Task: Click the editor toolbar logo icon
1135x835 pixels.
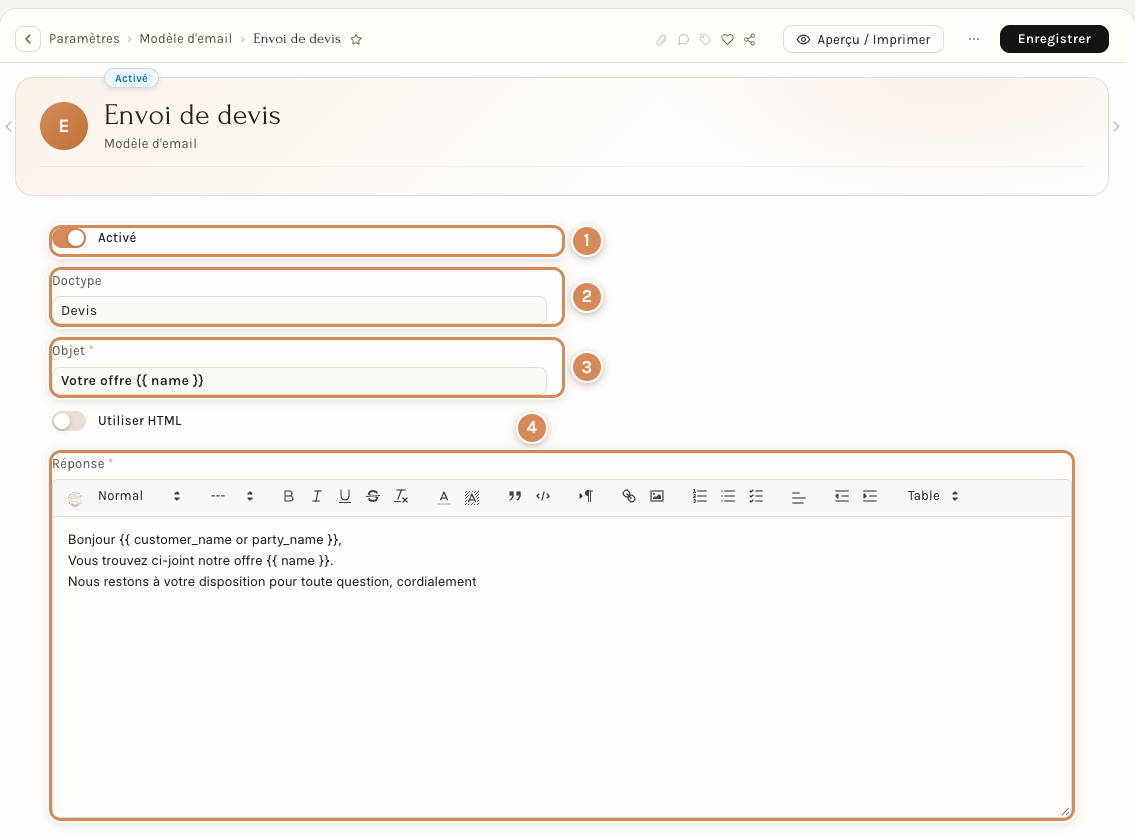Action: (x=75, y=498)
